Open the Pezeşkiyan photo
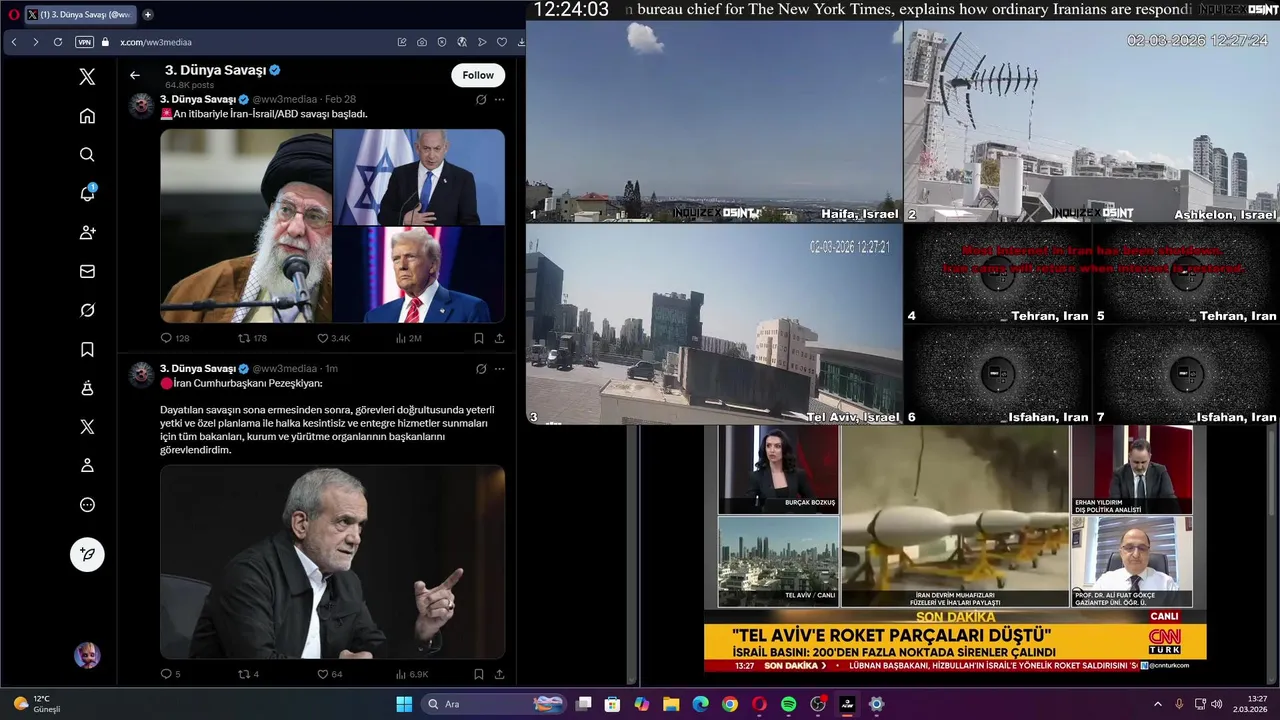 click(x=333, y=561)
